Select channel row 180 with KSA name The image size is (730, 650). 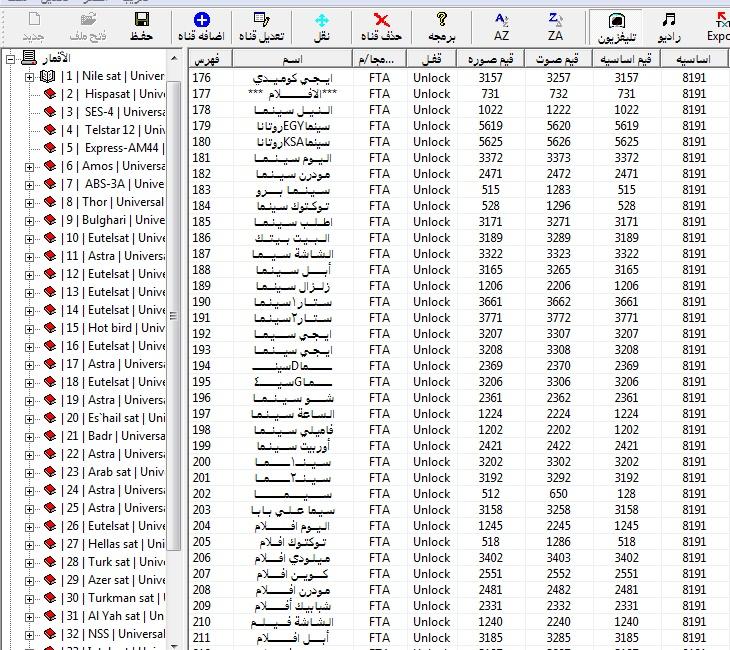tap(459, 142)
